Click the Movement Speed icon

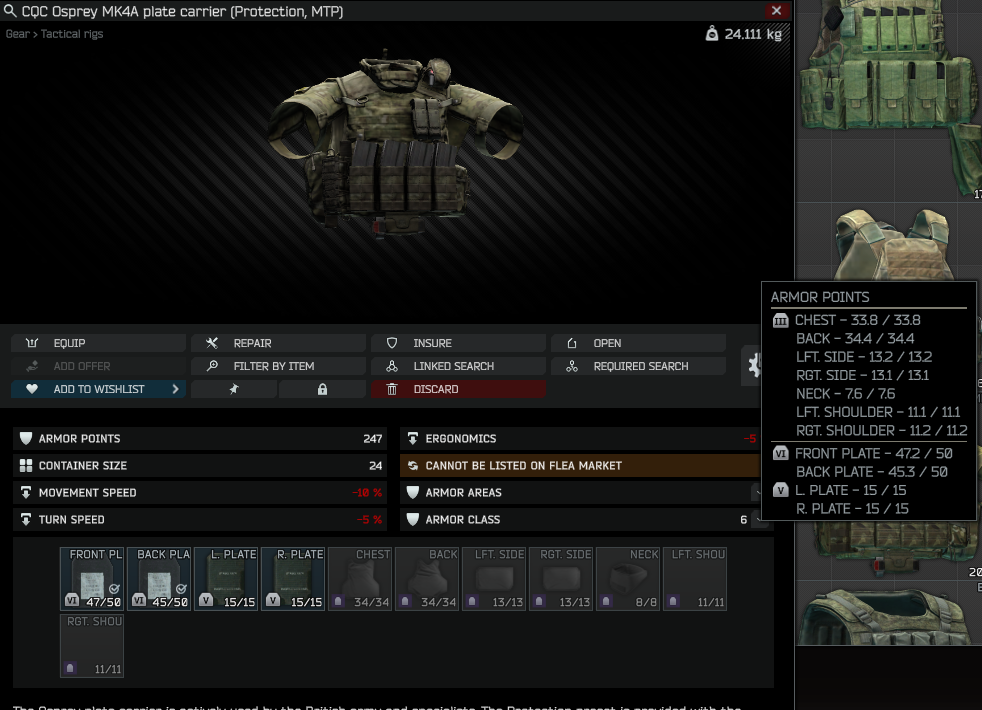pyautogui.click(x=26, y=492)
